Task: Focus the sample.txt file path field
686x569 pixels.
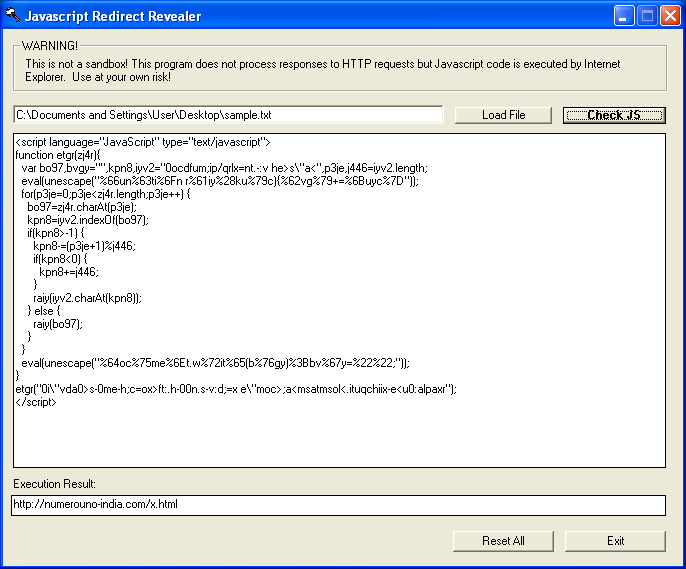Action: pos(228,115)
